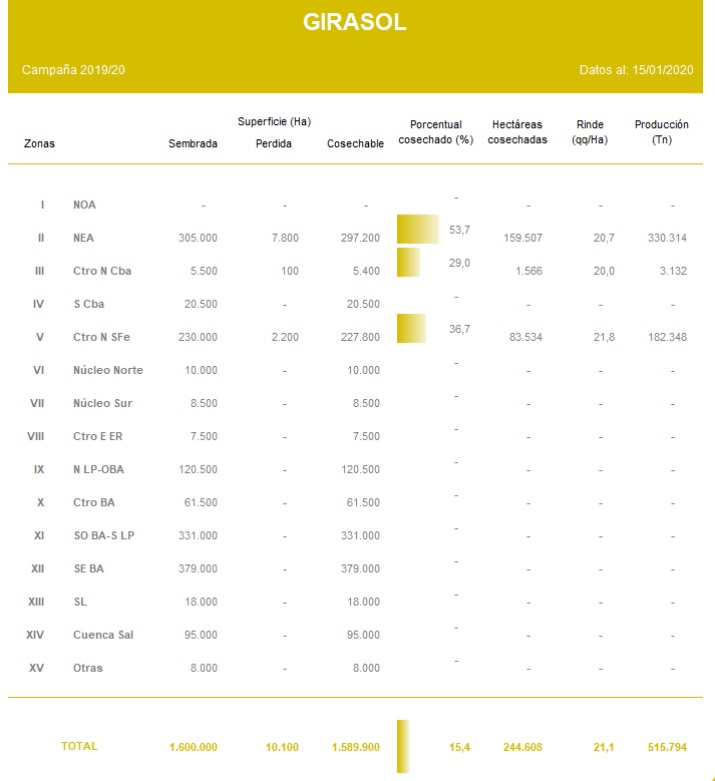Screen dimensions: 715x781
Task: Click SE BA sembrada value 379.000
Action: (195, 569)
